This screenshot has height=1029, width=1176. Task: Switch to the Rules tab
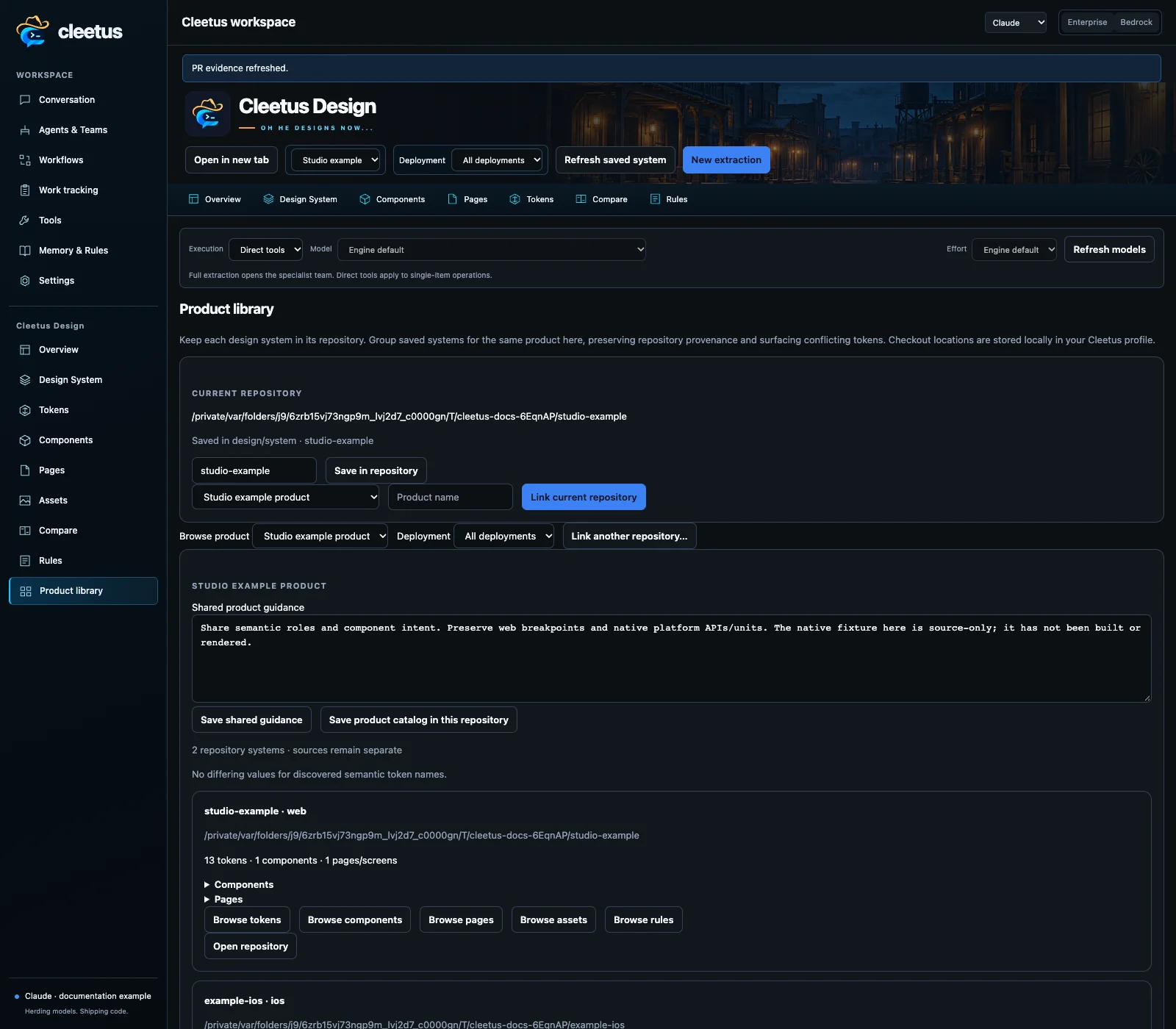[669, 199]
